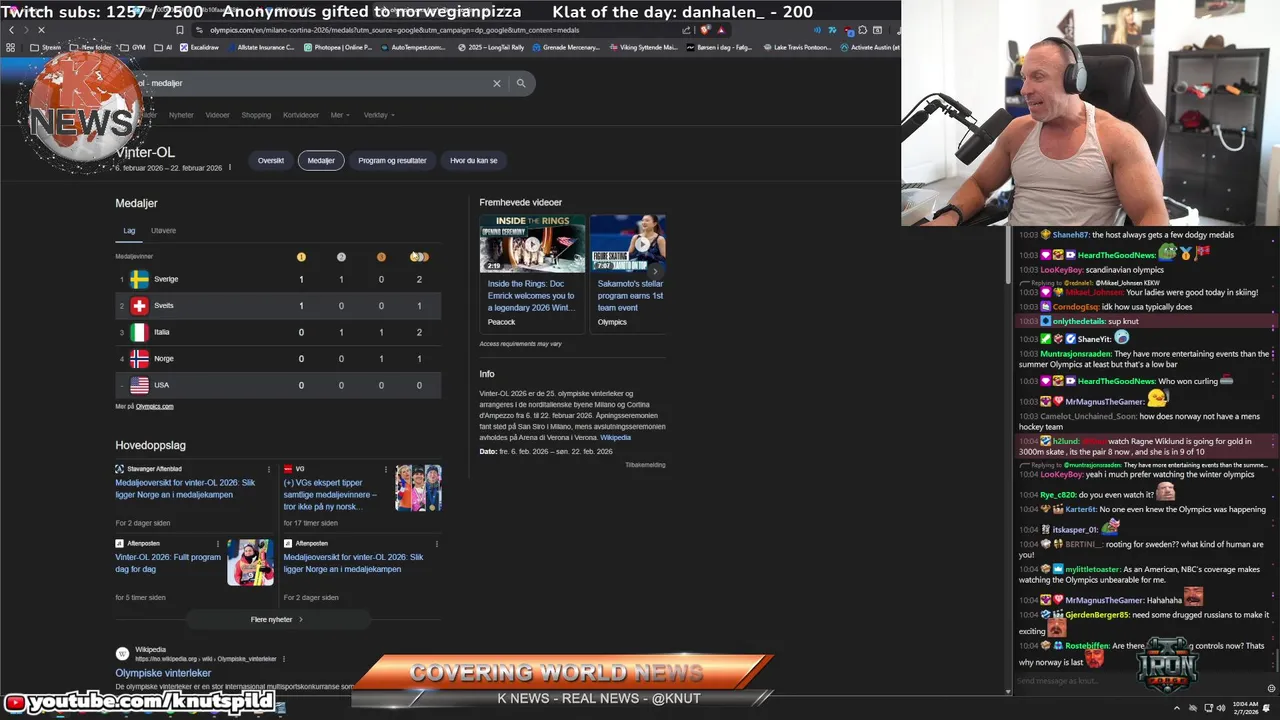Select the Sverige row in medal table
The width and height of the screenshot is (1280, 720).
[278, 279]
